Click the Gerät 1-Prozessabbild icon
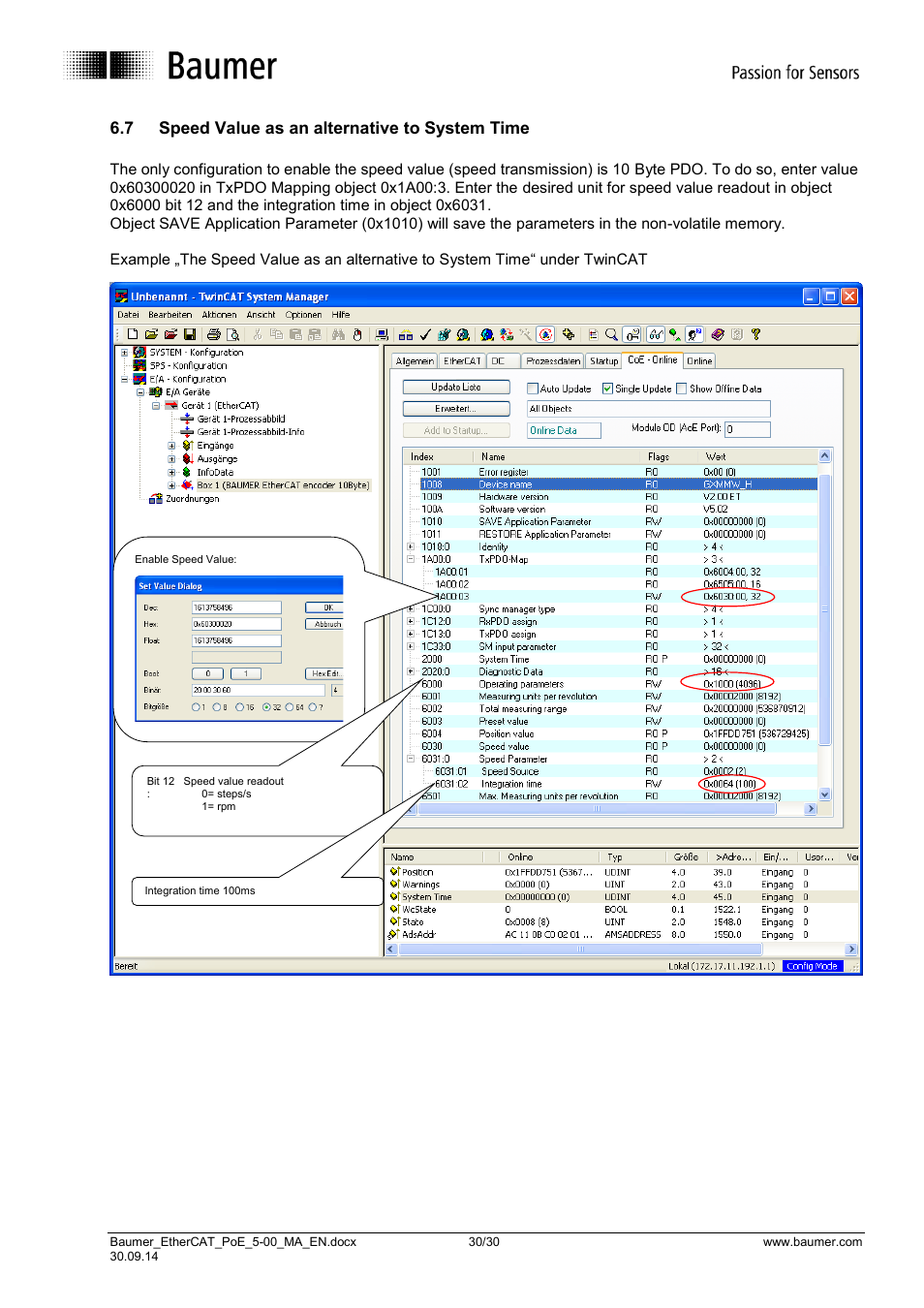 click(x=187, y=419)
